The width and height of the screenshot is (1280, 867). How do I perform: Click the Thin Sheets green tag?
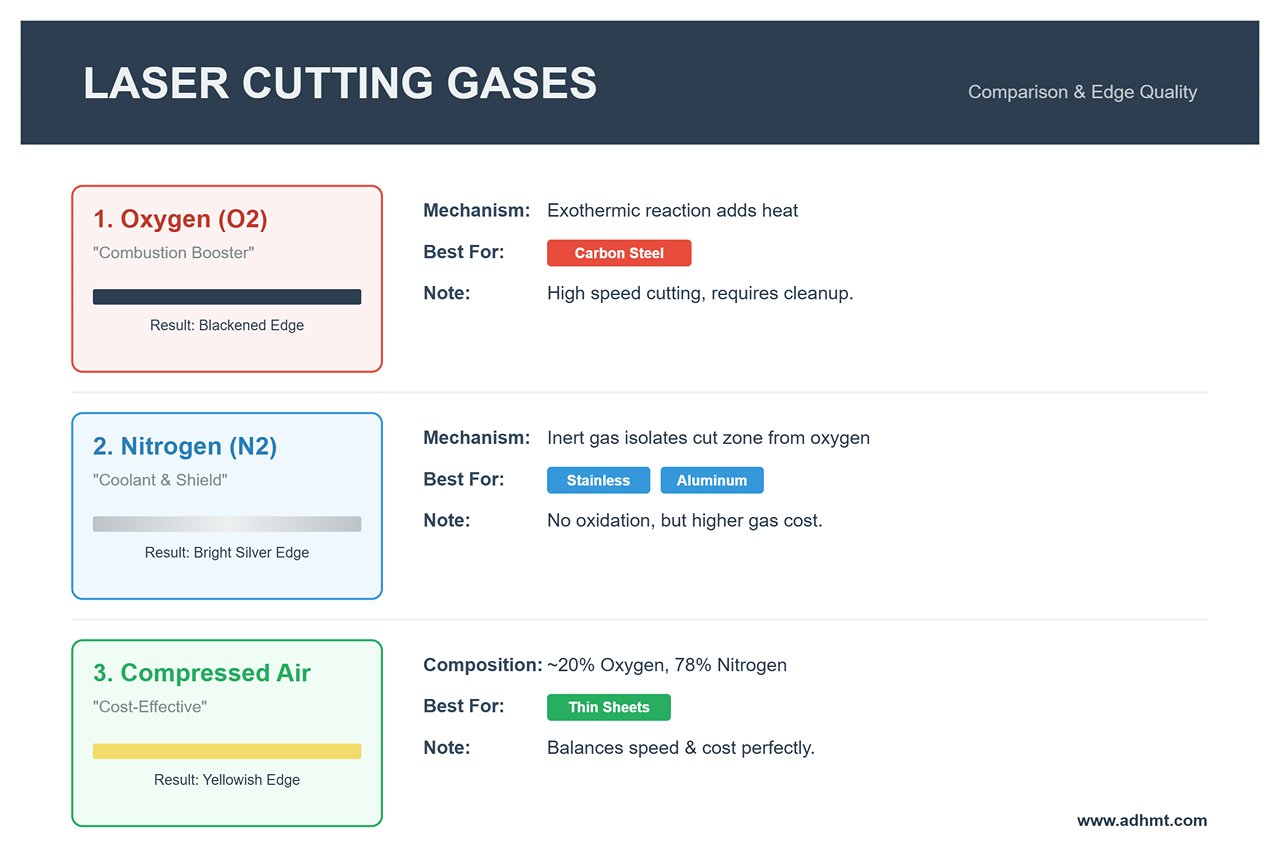pyautogui.click(x=608, y=707)
